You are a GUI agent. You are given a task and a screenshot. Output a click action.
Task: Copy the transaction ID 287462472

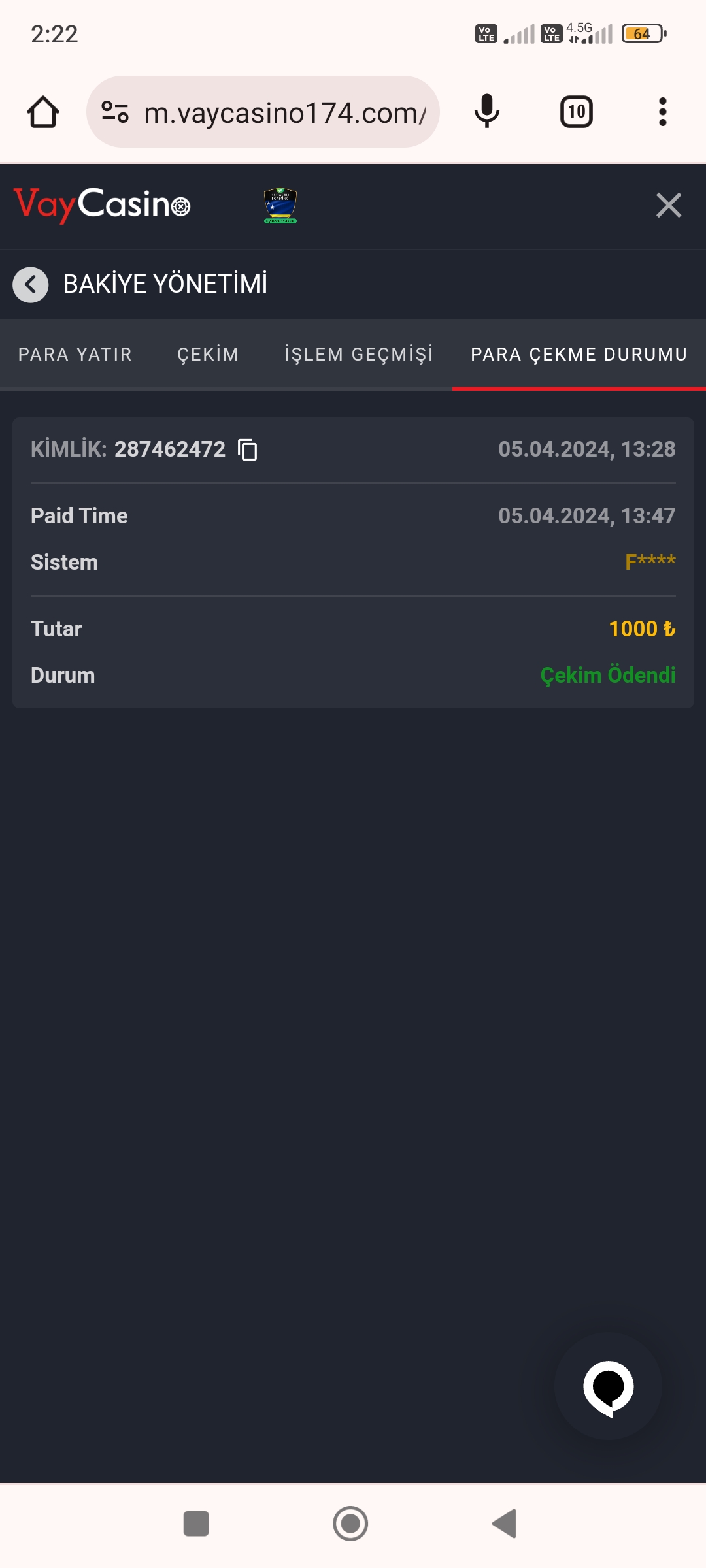pyautogui.click(x=248, y=450)
